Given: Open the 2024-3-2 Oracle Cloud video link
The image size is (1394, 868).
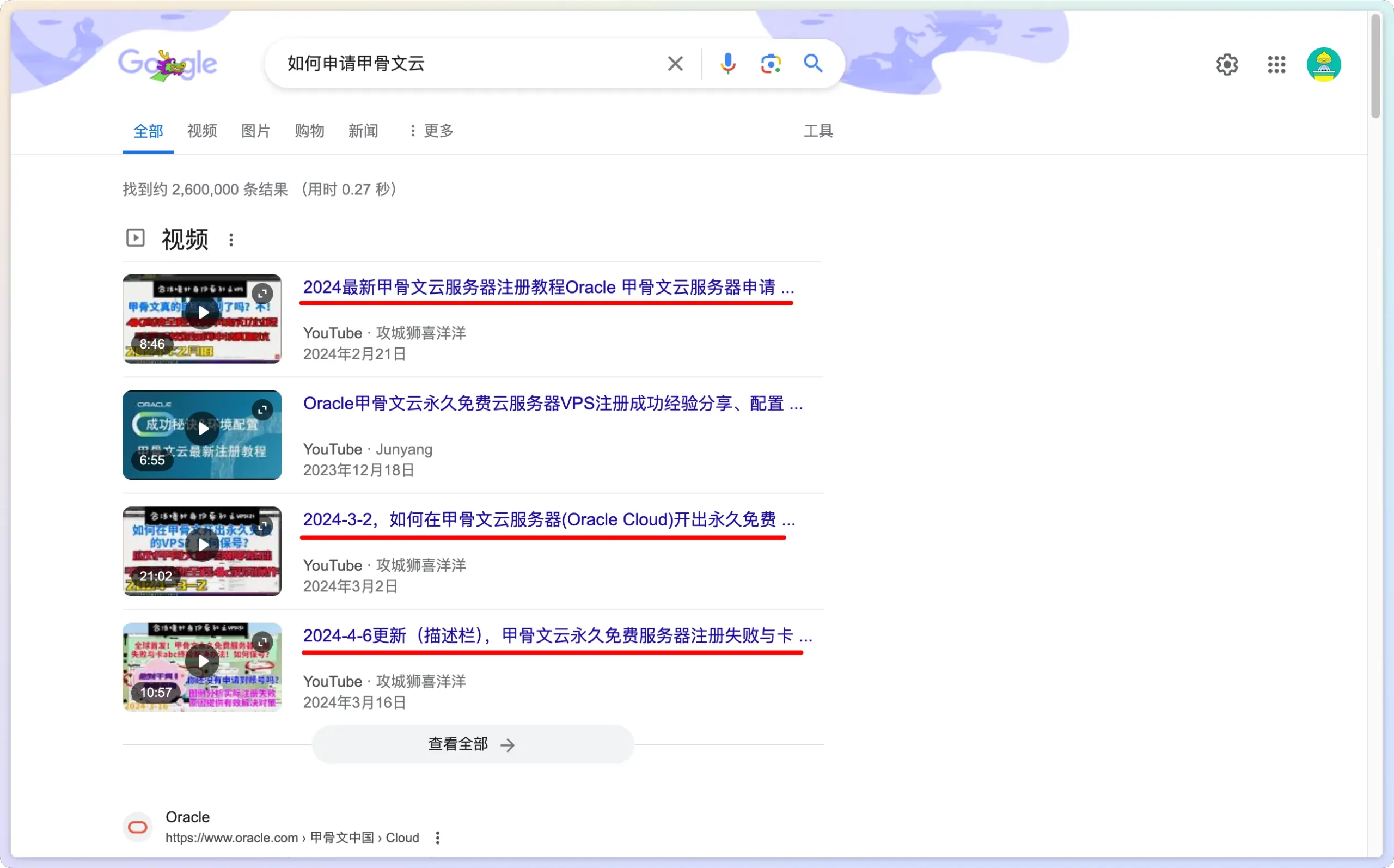Looking at the screenshot, I should coord(549,519).
